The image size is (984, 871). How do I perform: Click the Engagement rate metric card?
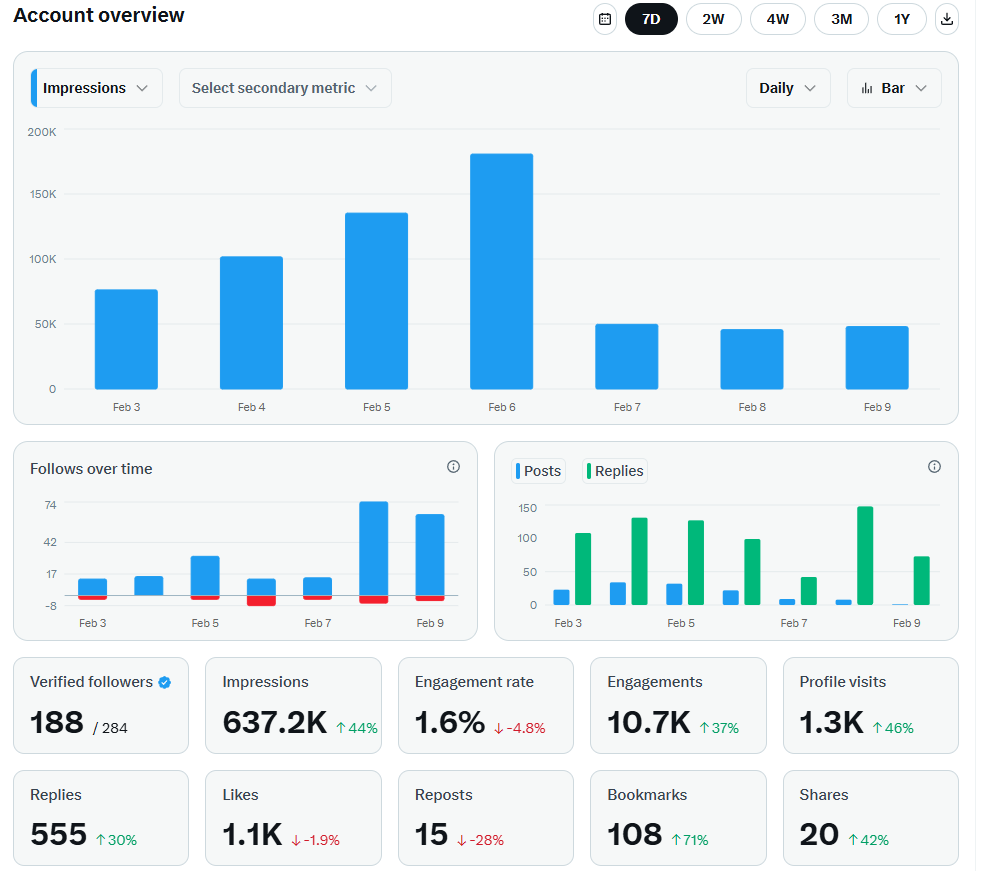[x=485, y=705]
